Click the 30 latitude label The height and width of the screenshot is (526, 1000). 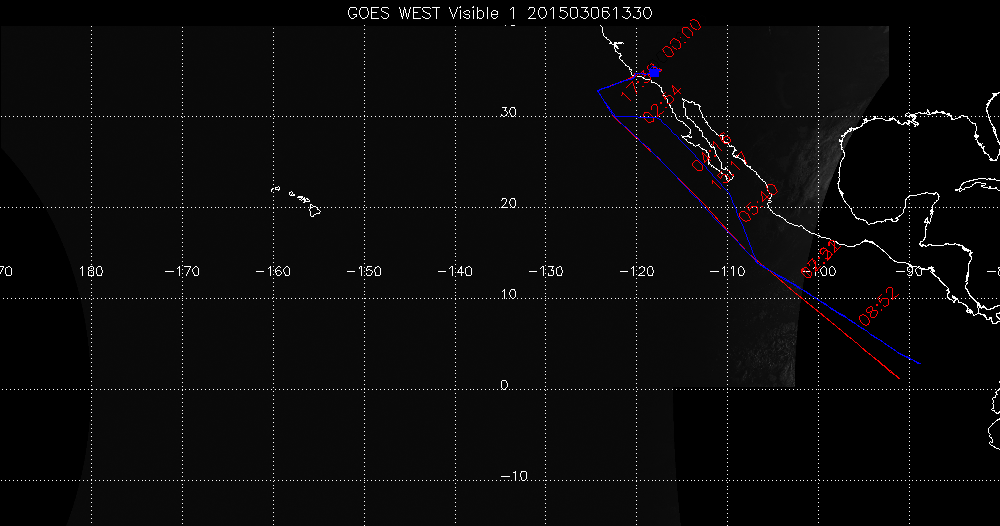509,112
